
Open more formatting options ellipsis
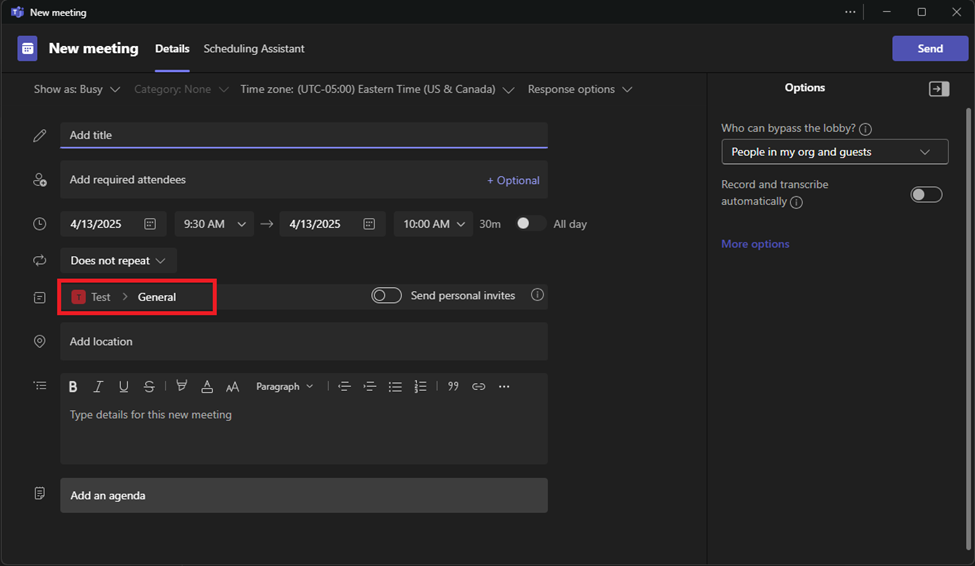(x=504, y=386)
